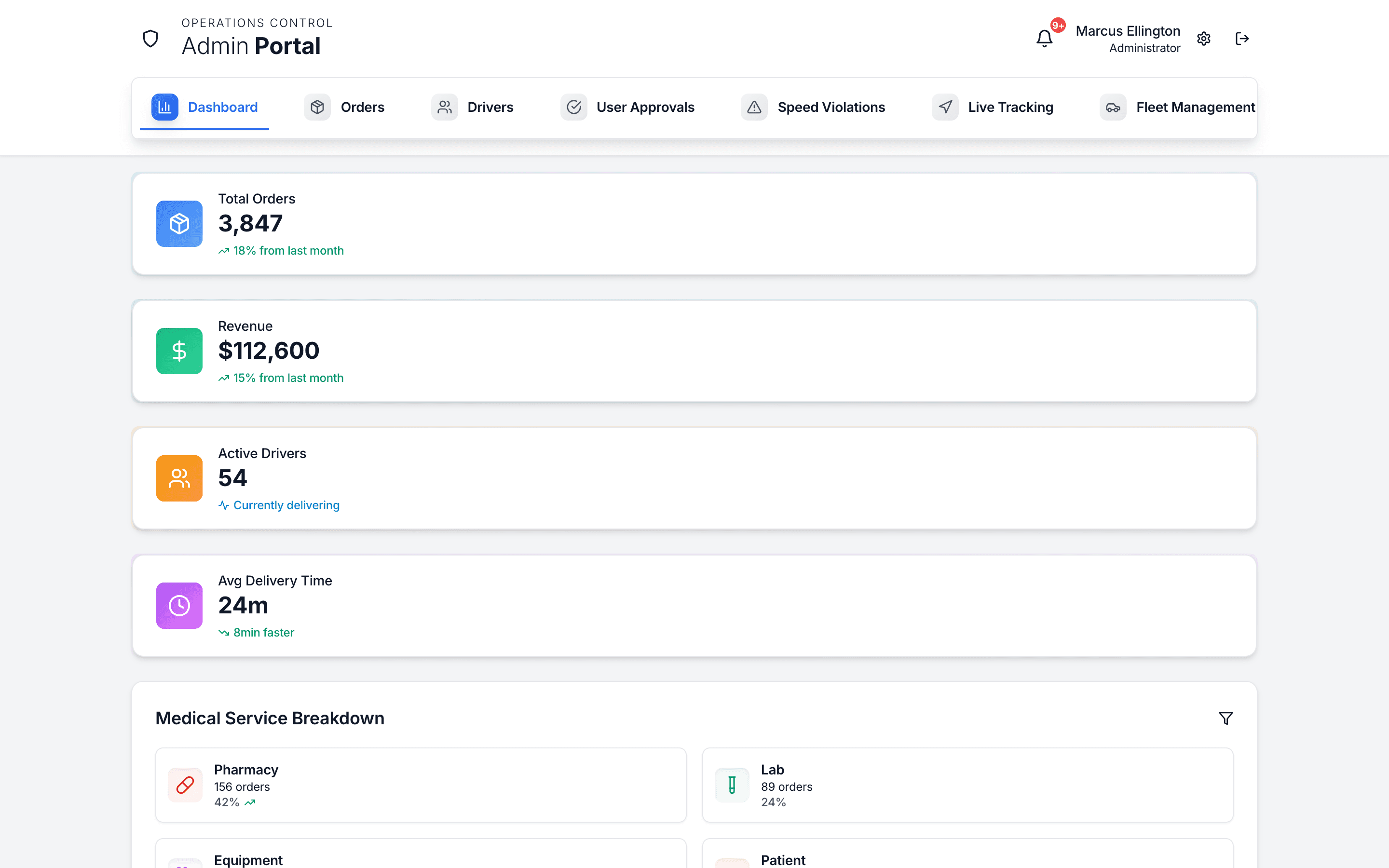Click the warning triangle icon for Speed Violations
This screenshot has width=1389, height=868.
pyautogui.click(x=754, y=107)
